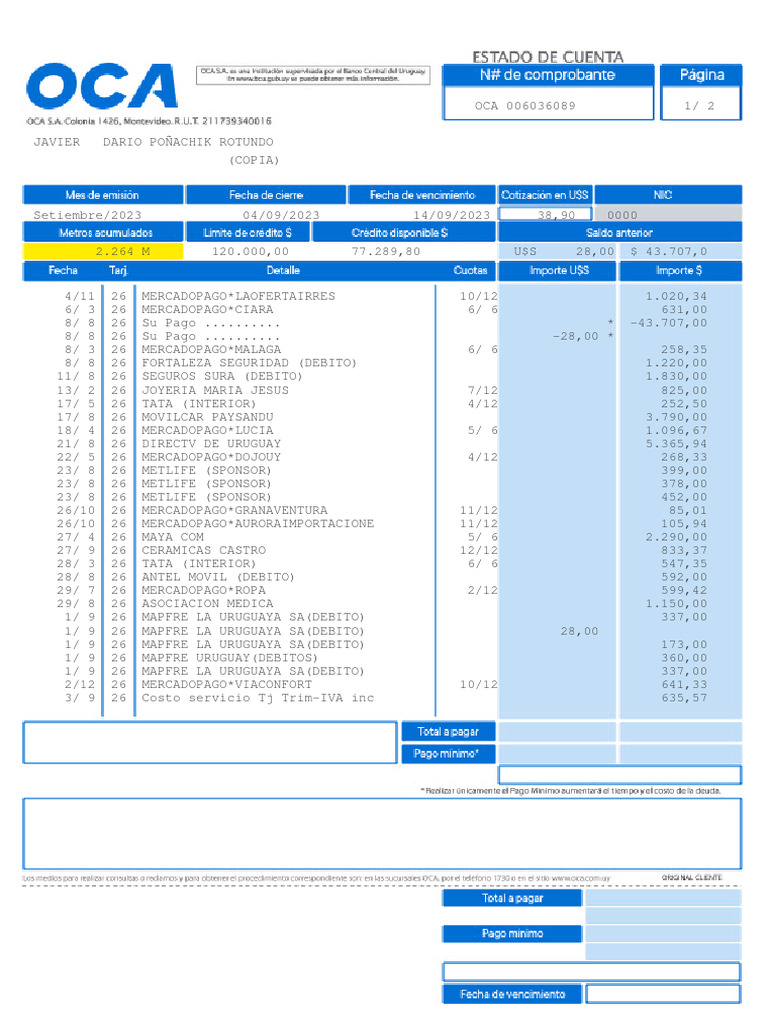Click the due date 14/09/2023
The image size is (768, 1024).
[451, 215]
